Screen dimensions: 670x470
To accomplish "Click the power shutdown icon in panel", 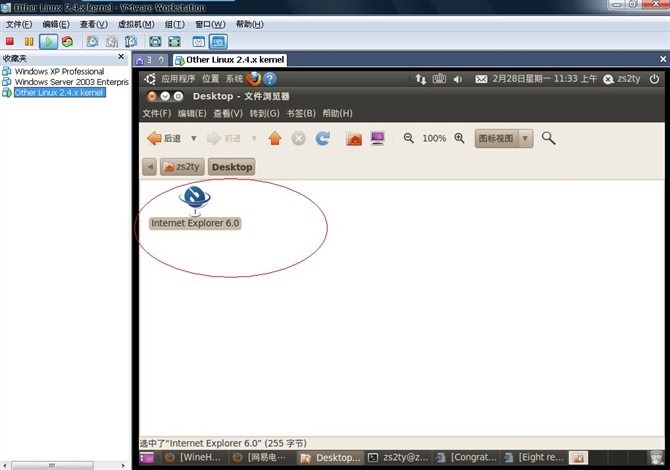I will (x=654, y=79).
